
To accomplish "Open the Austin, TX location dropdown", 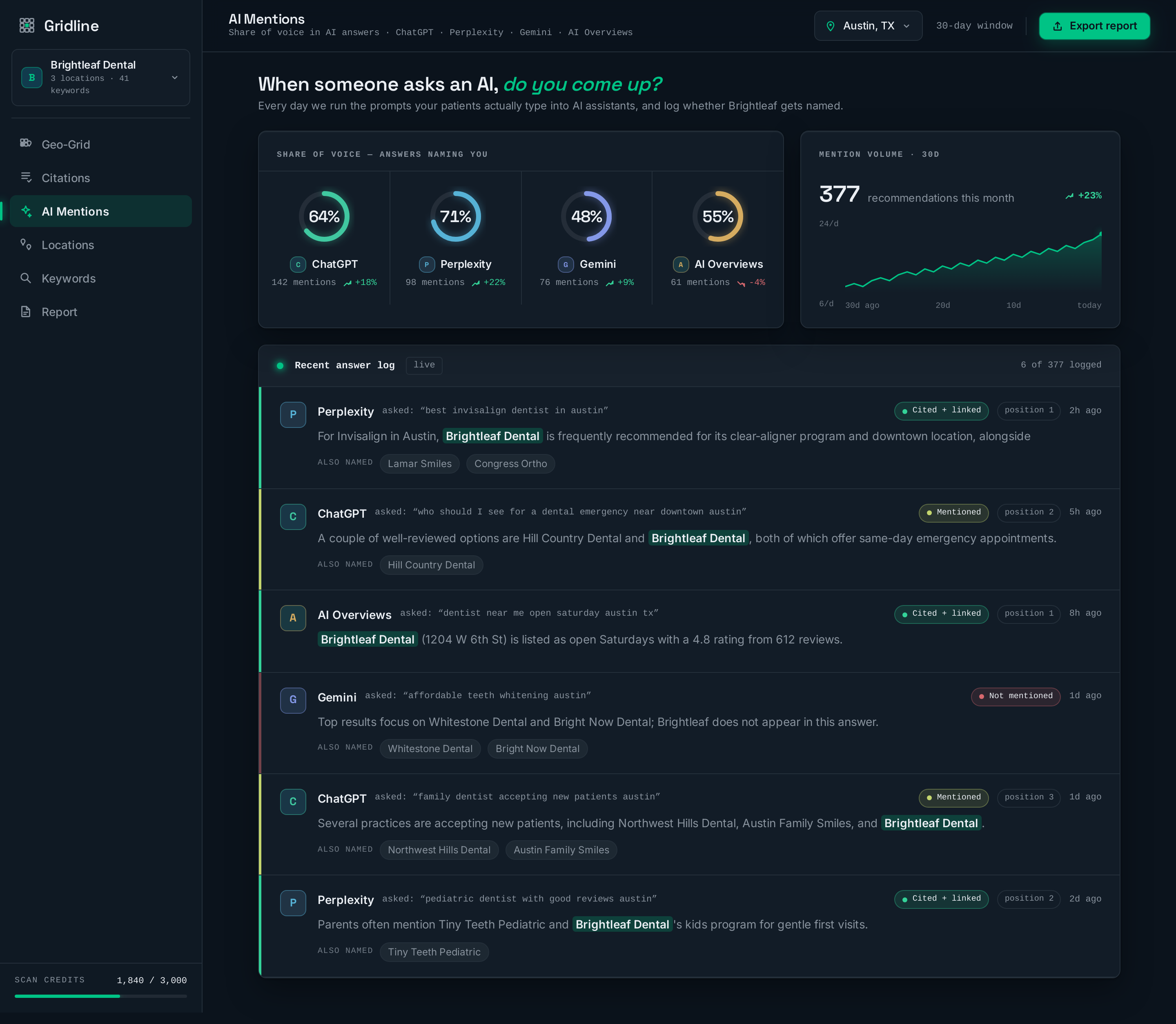I will click(x=868, y=26).
